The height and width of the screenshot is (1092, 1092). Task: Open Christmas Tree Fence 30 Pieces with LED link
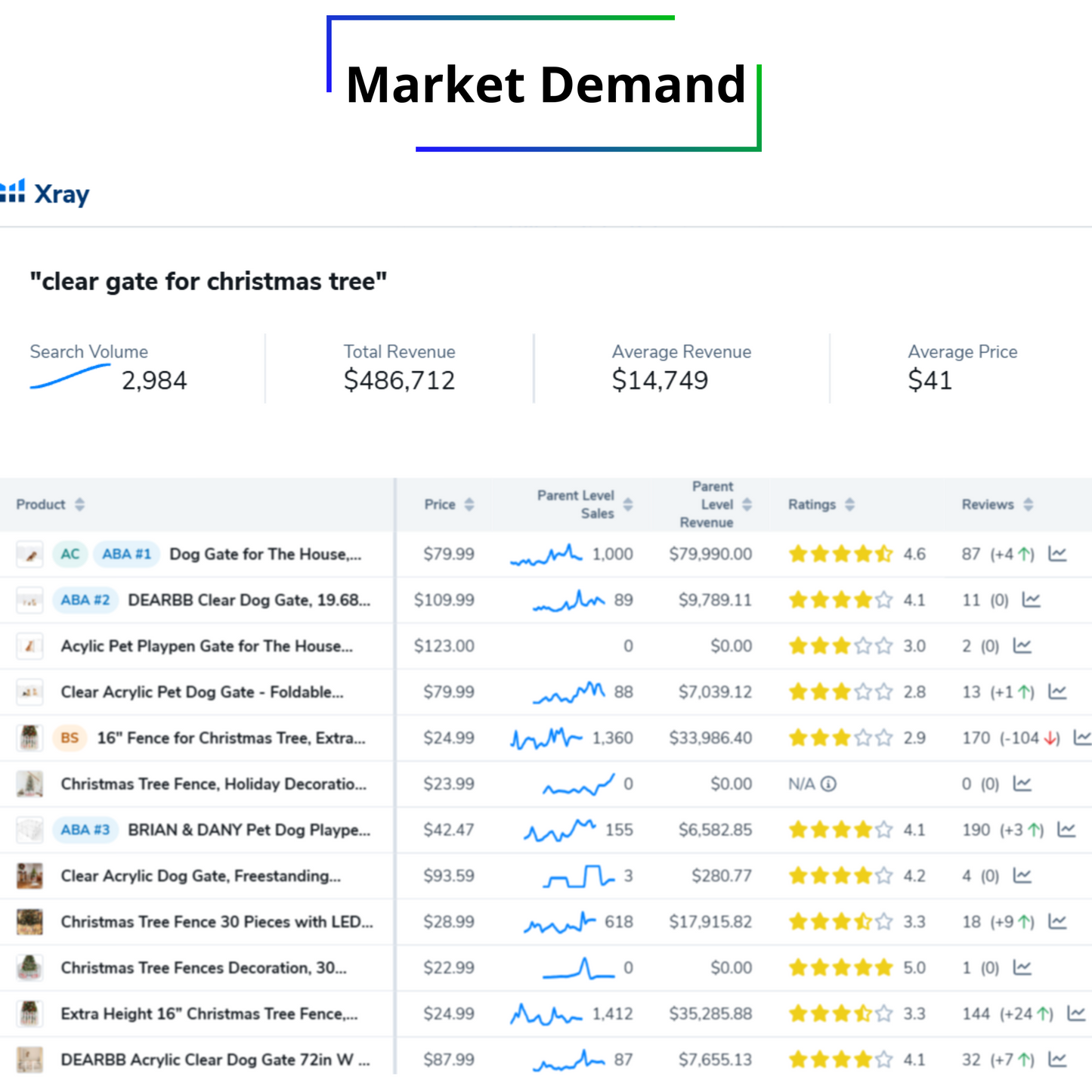click(217, 922)
